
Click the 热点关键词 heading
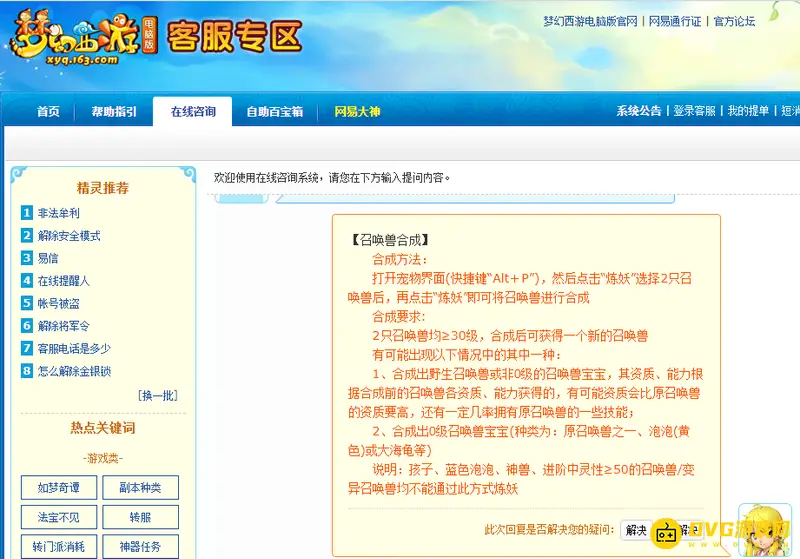click(x=103, y=428)
